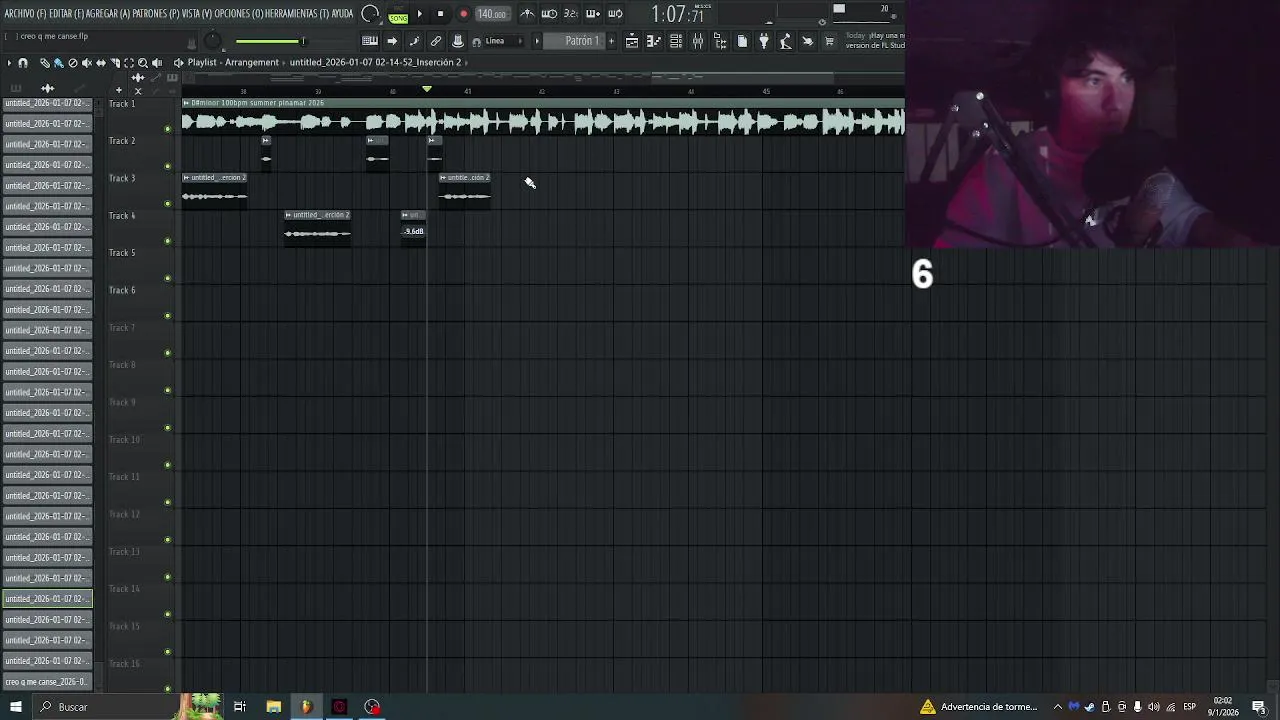Click the right-arrow auto-scroll icon
The image size is (1280, 720).
(x=392, y=41)
